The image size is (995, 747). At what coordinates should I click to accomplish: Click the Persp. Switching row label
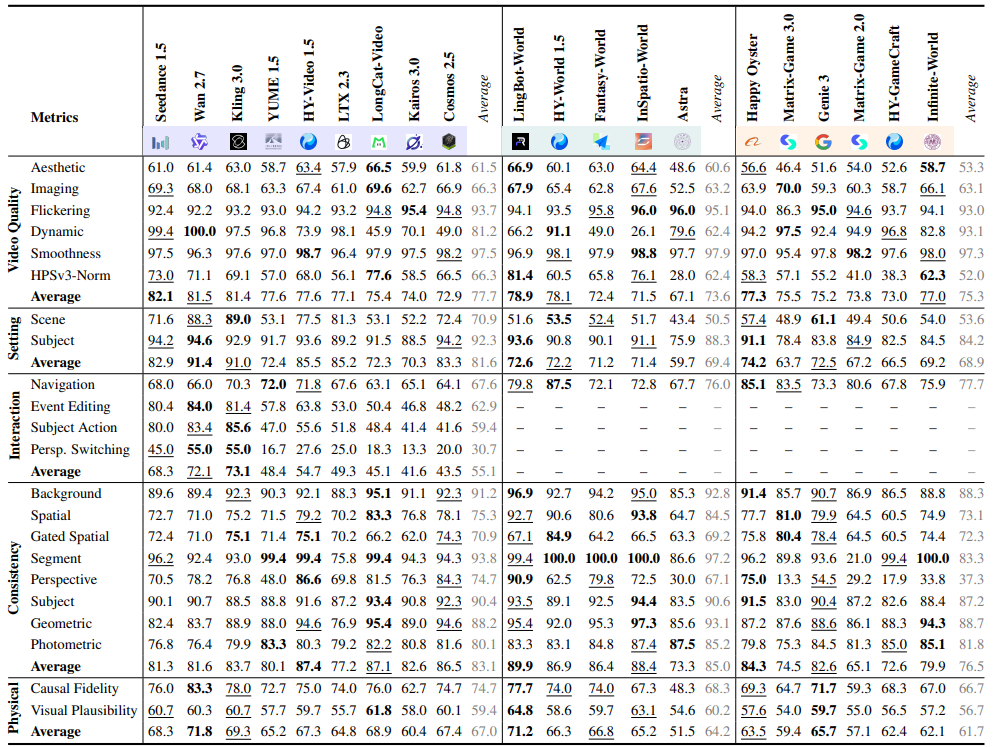(x=80, y=449)
